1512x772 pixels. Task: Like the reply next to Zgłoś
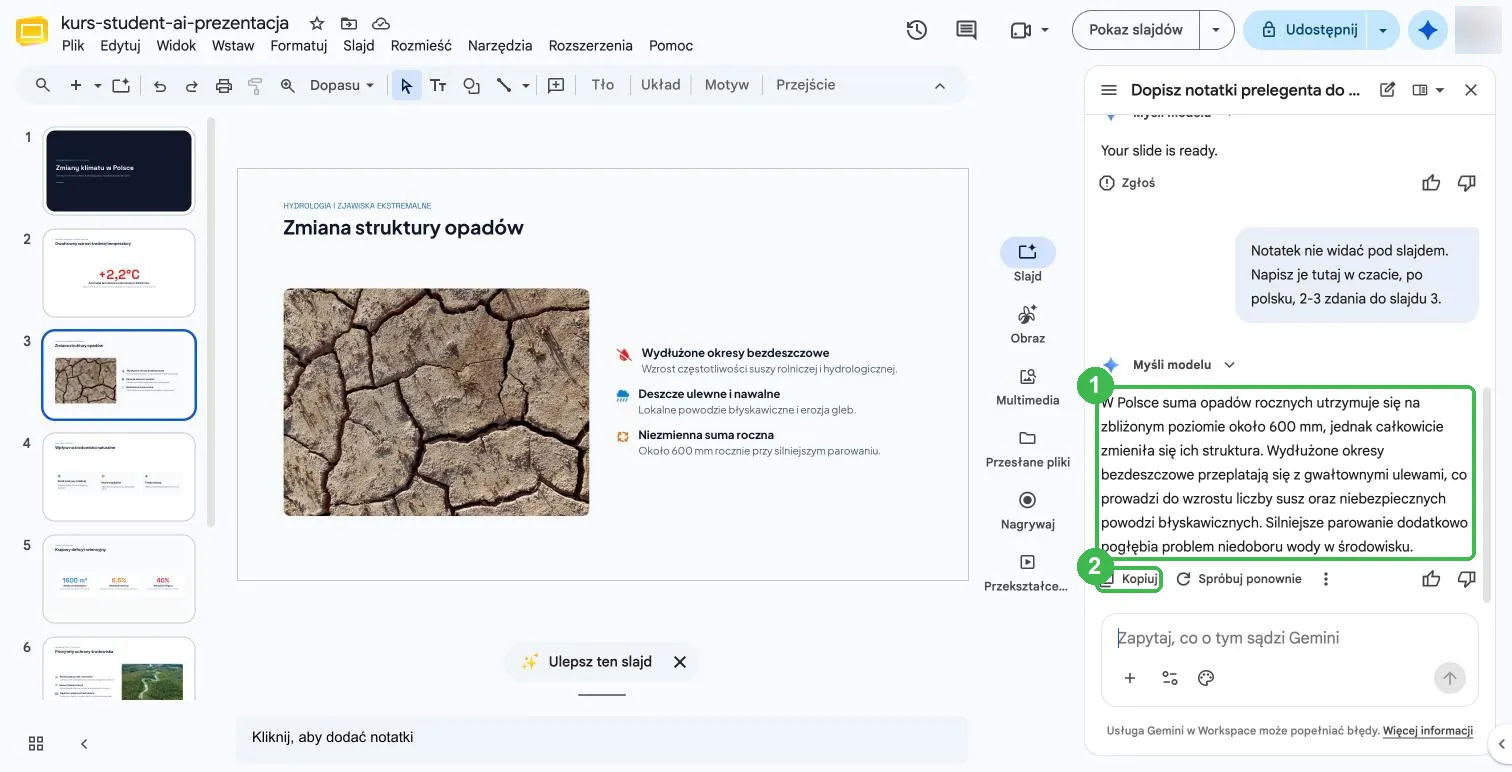tap(1431, 183)
